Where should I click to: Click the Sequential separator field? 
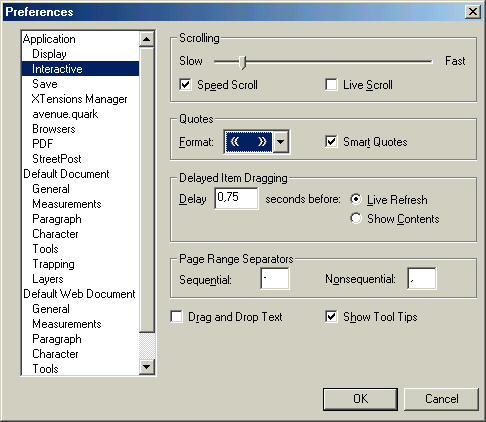pyautogui.click(x=275, y=279)
